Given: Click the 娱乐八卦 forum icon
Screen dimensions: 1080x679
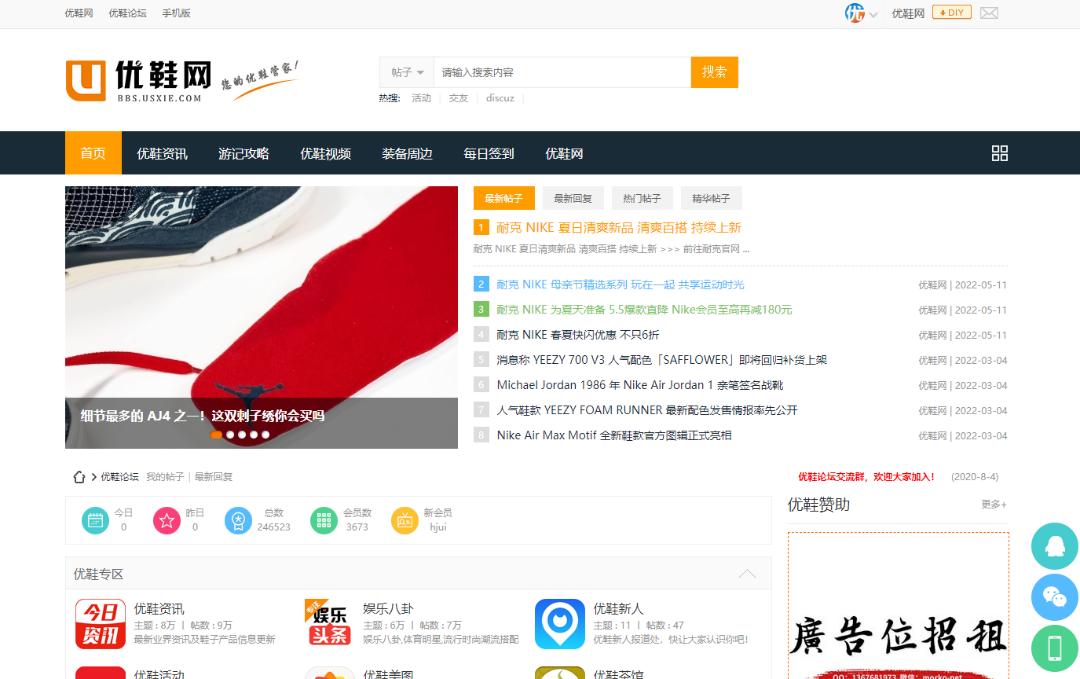Looking at the screenshot, I should [329, 624].
